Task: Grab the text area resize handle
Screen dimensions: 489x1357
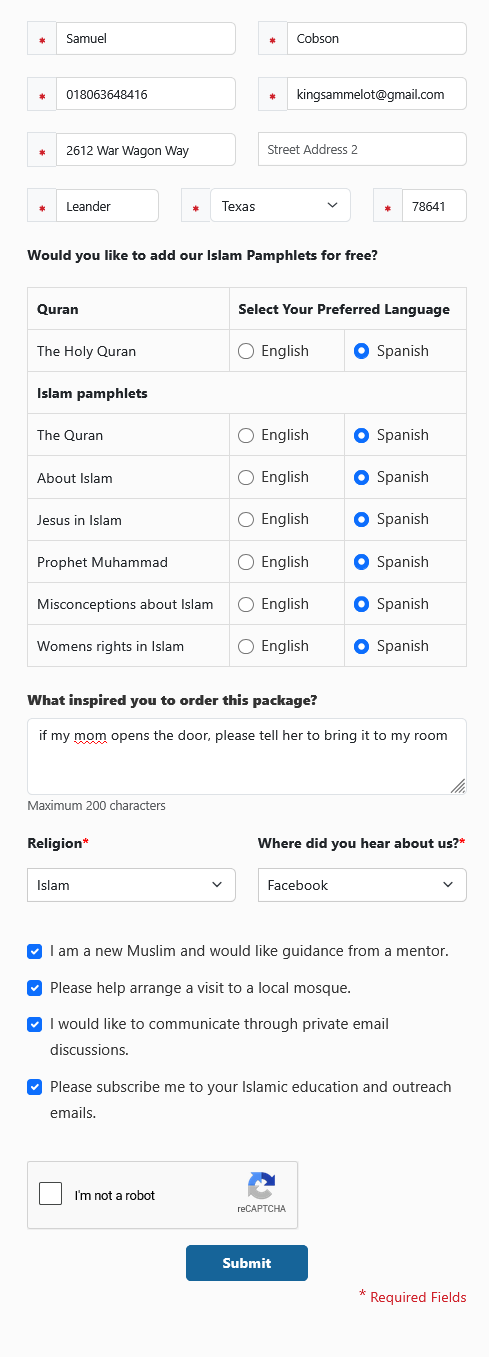Action: coord(458,786)
